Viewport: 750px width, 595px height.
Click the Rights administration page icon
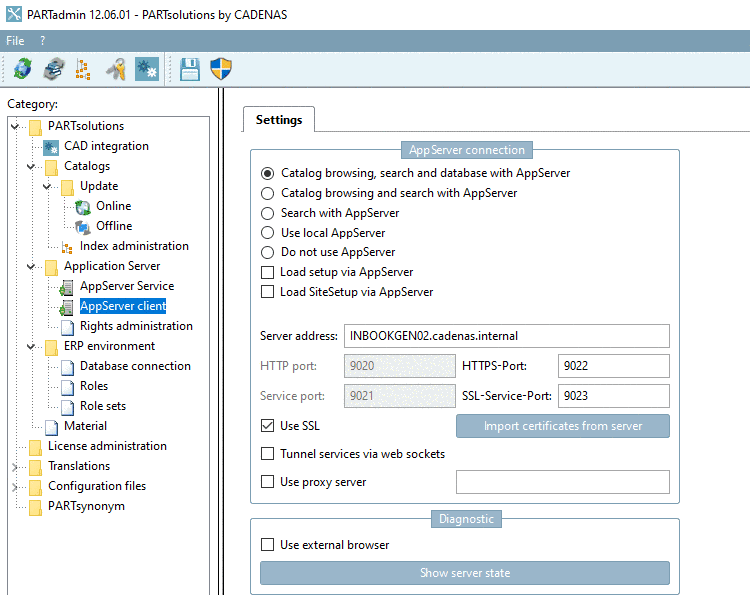point(67,327)
